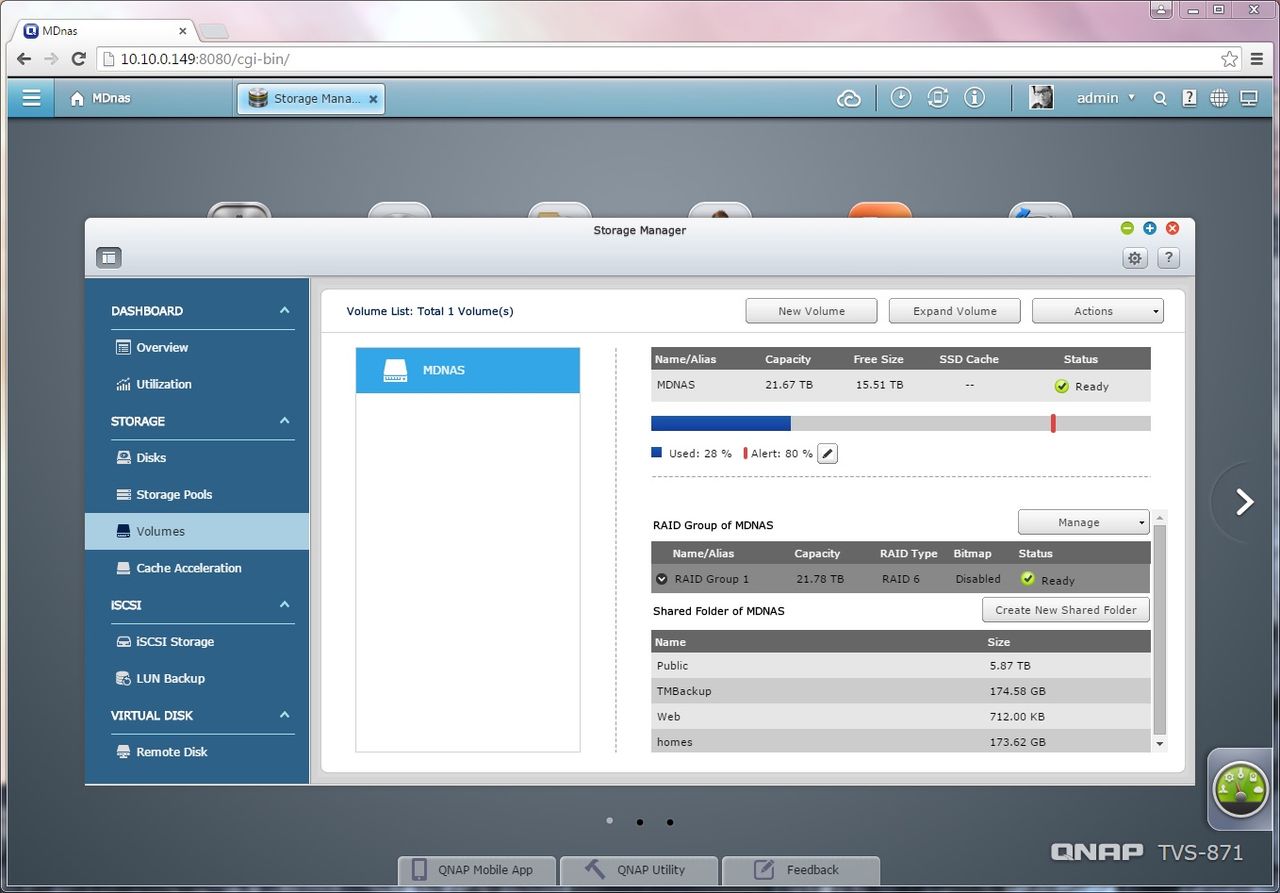Bookmark this page with star icon
The width and height of the screenshot is (1280, 893).
1229,59
